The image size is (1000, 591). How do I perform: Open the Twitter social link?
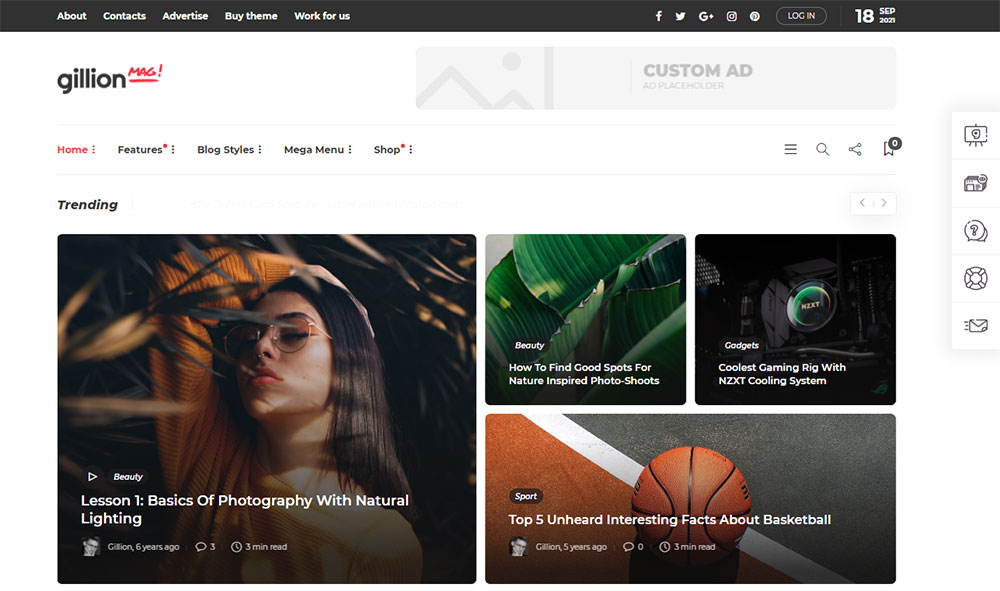click(x=680, y=16)
